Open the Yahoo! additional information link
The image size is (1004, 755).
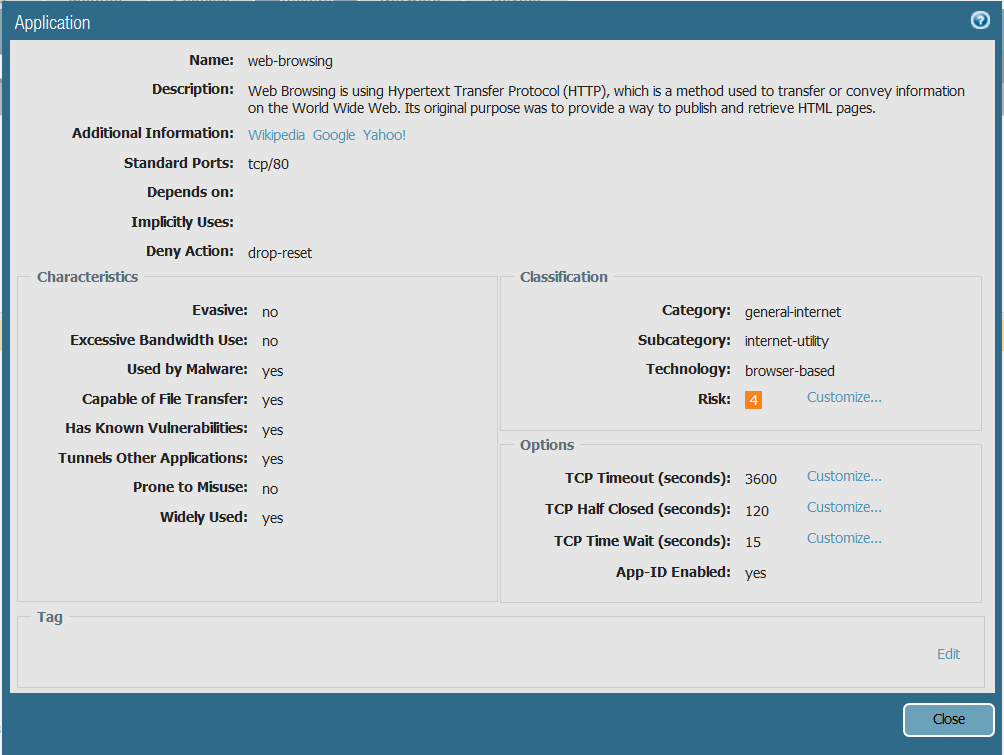384,135
